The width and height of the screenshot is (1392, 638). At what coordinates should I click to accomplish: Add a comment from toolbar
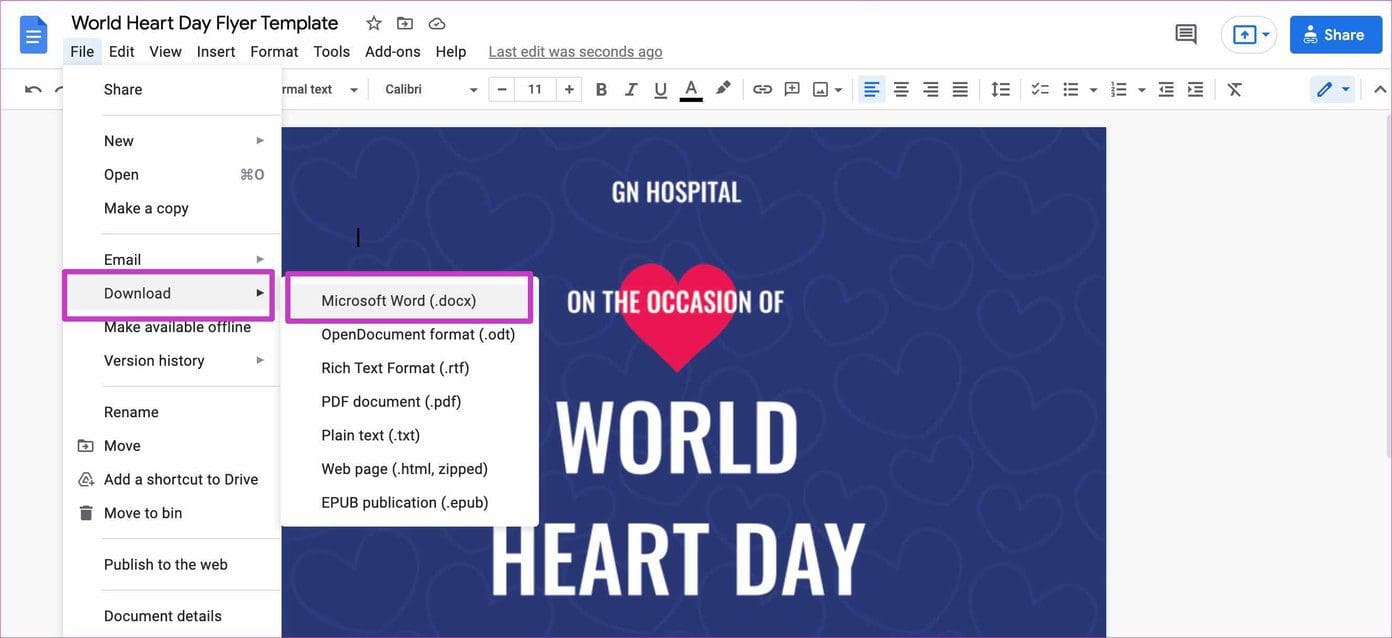point(792,90)
